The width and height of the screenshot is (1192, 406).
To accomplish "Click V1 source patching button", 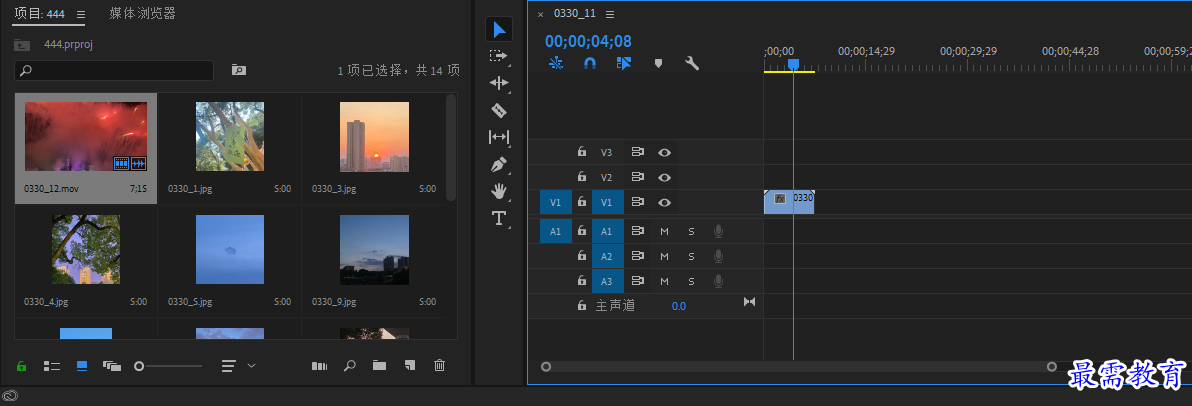I will [556, 202].
